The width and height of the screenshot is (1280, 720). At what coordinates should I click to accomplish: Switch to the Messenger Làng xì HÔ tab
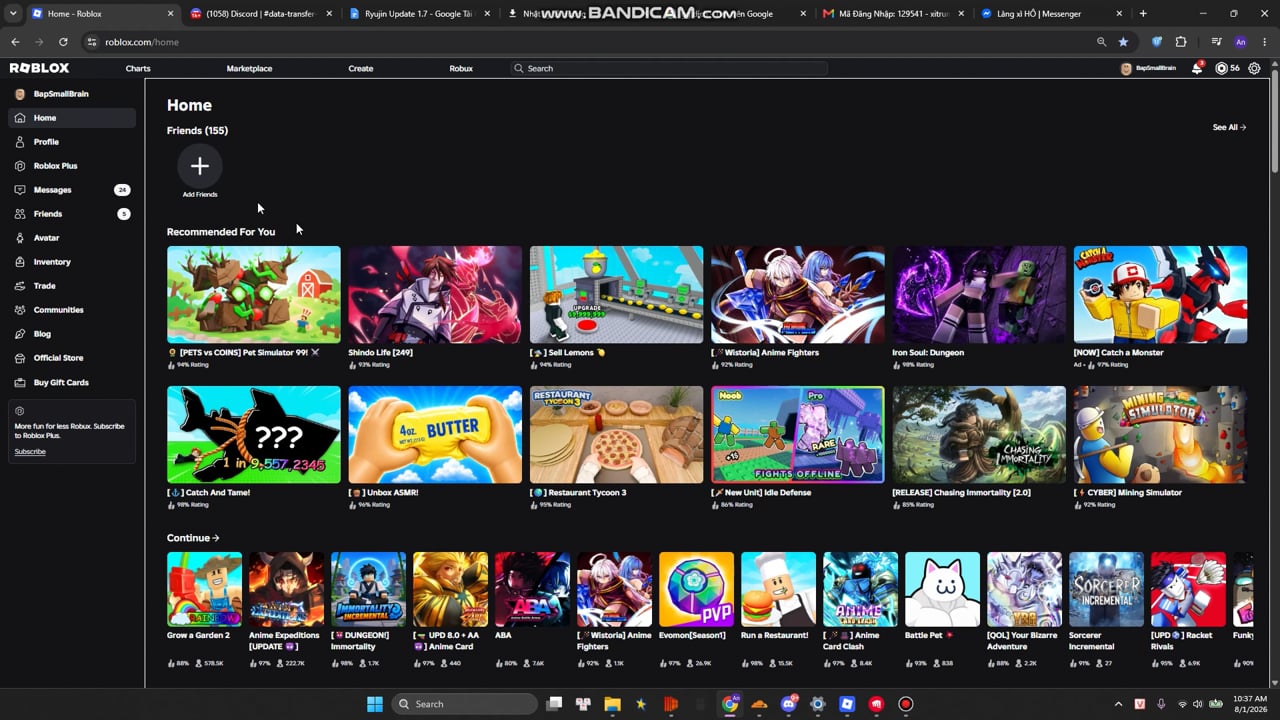1051,14
